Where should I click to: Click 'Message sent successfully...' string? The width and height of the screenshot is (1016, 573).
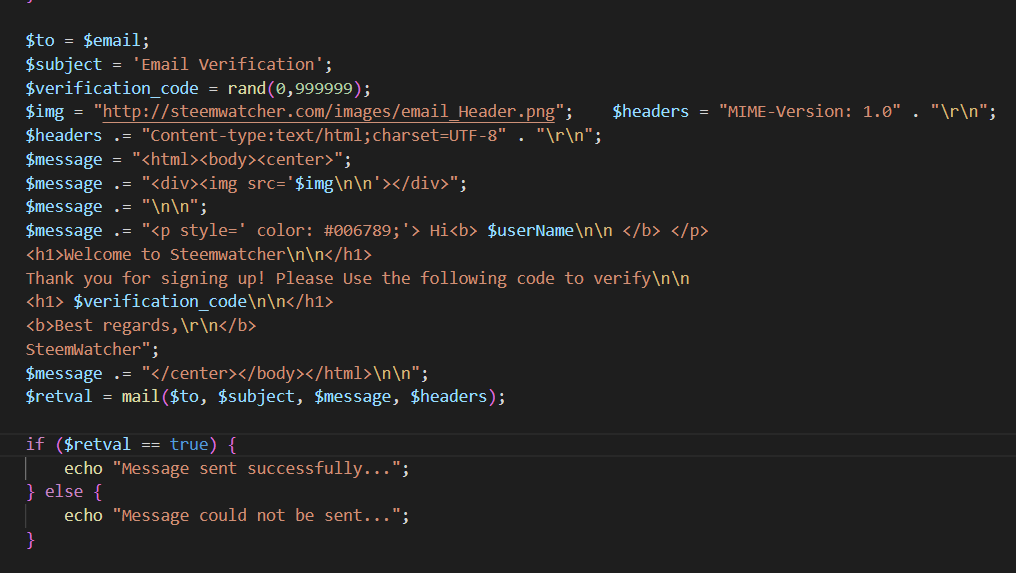click(x=257, y=469)
